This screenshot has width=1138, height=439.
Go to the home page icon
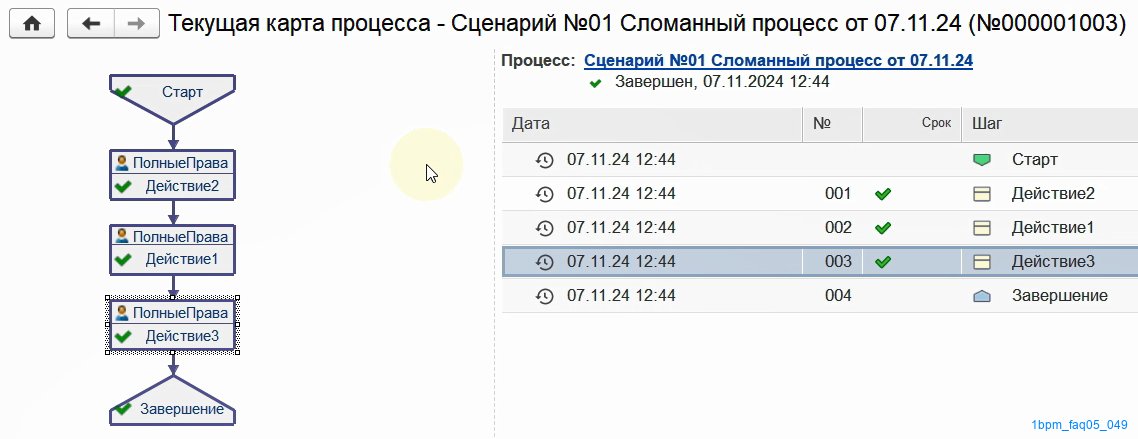[31, 24]
